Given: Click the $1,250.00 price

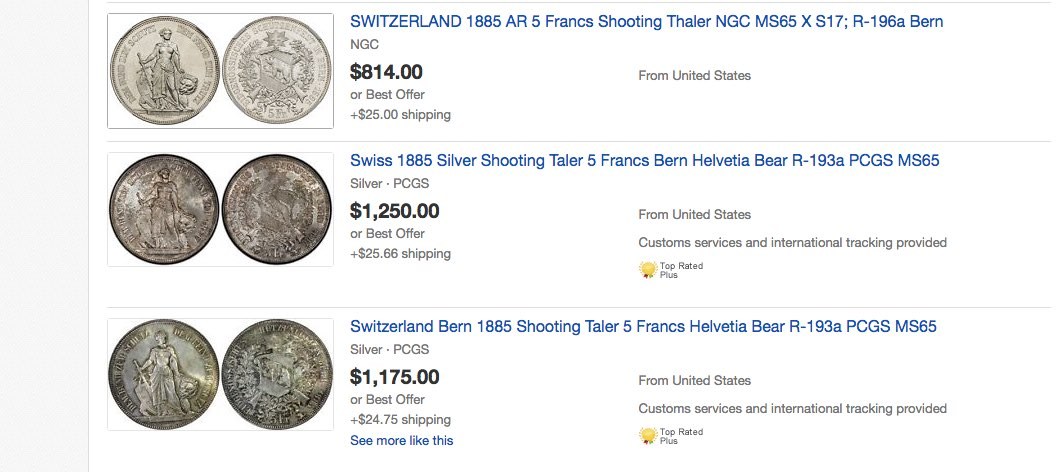Looking at the screenshot, I should point(395,211).
